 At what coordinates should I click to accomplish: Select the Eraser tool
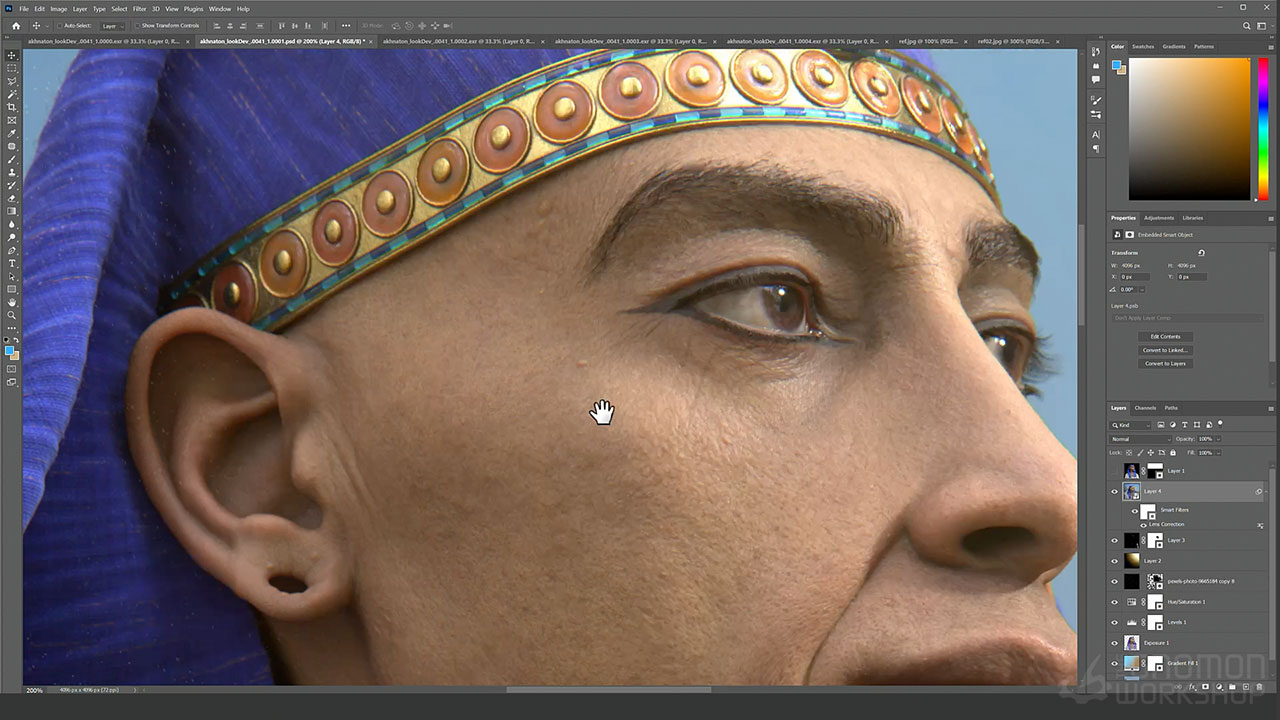(12, 198)
